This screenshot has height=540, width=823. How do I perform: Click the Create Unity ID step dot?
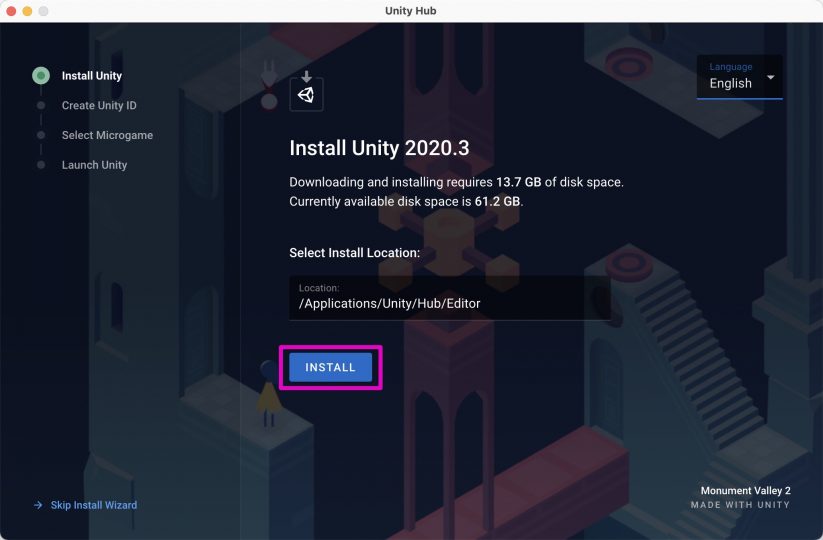[x=41, y=105]
